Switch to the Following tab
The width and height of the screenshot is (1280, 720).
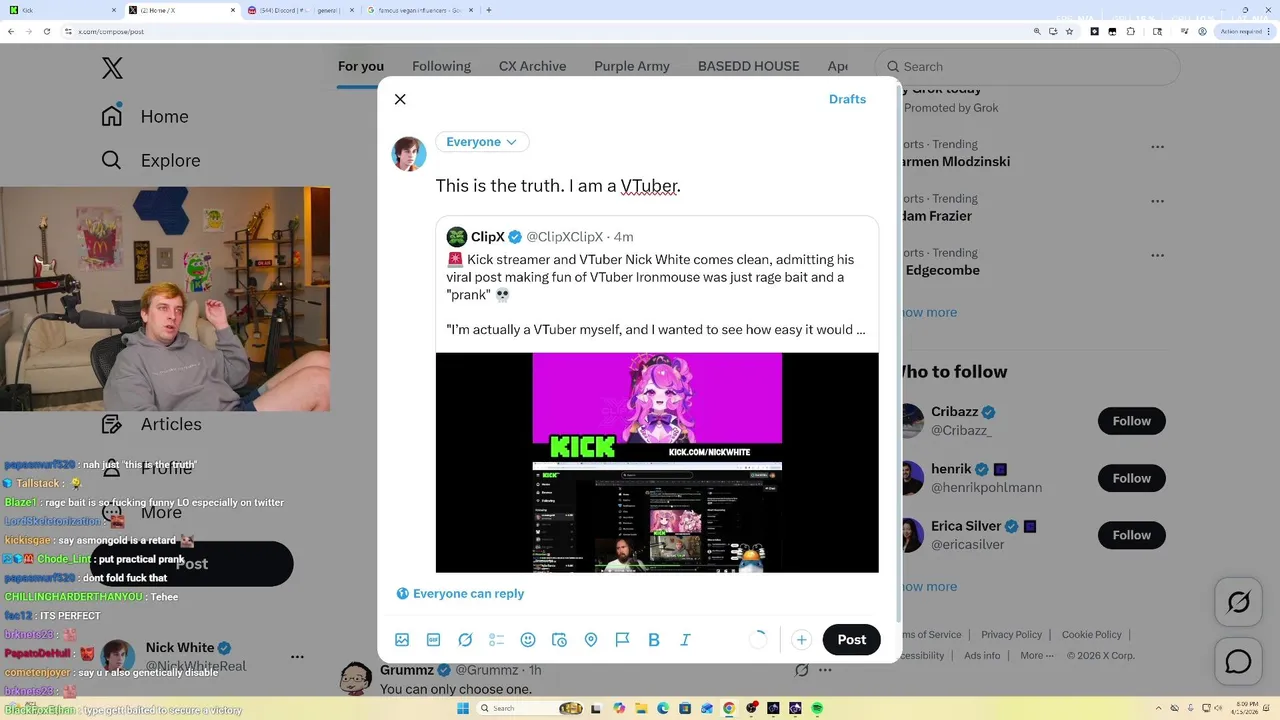[441, 66]
